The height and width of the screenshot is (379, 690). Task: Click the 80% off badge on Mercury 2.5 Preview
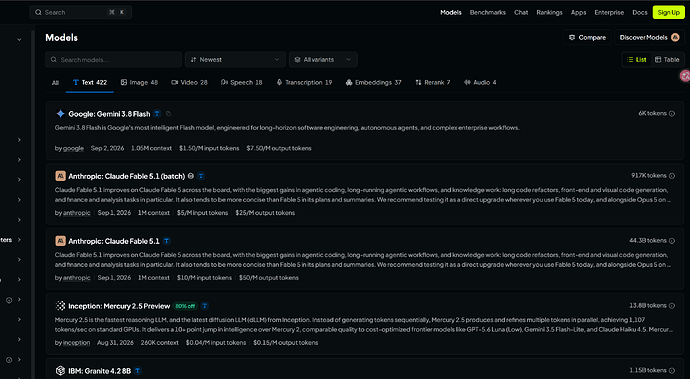point(185,306)
